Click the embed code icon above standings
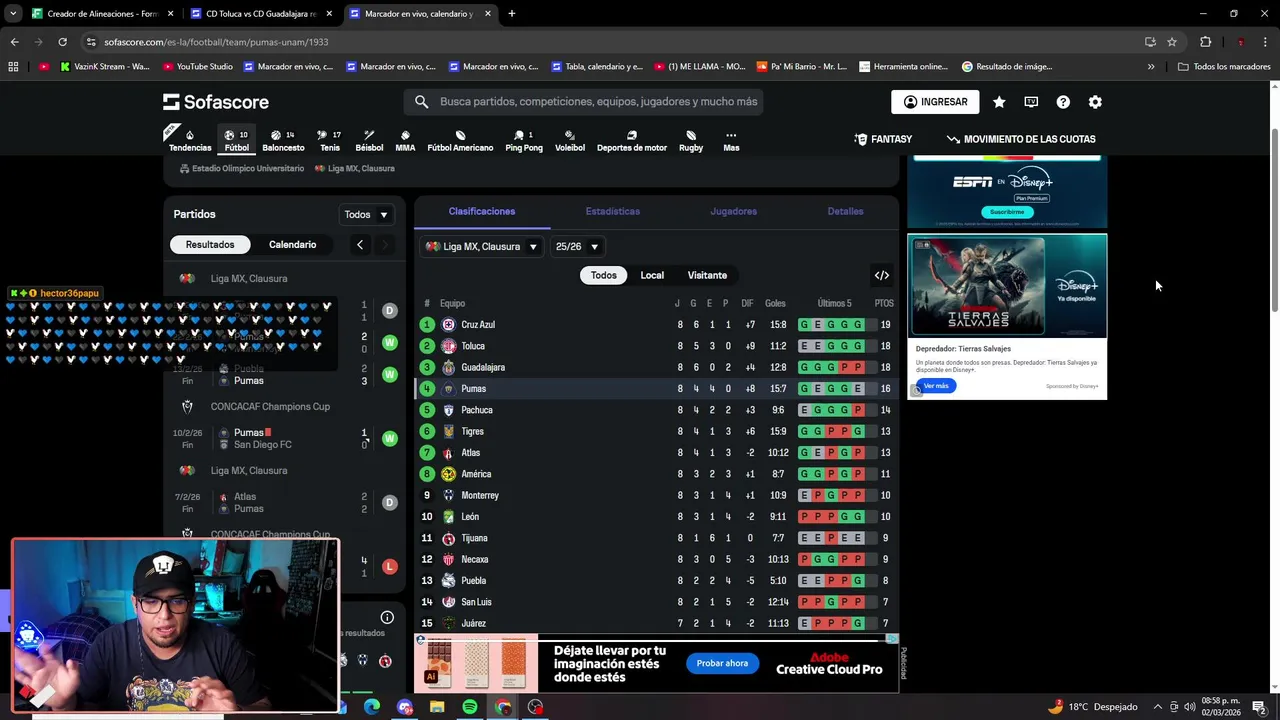 click(x=882, y=275)
